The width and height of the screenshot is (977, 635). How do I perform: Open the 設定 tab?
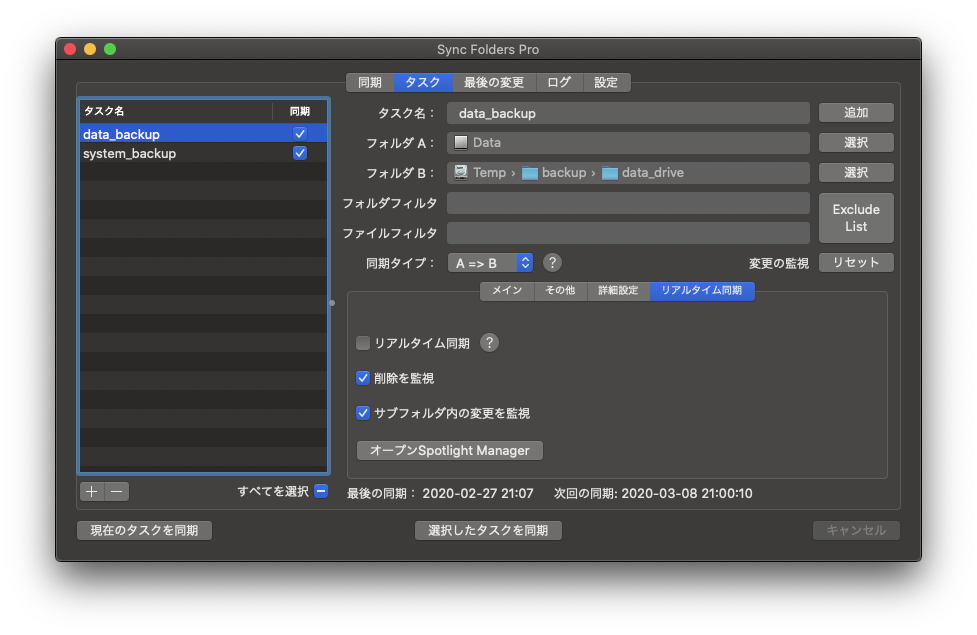(606, 82)
